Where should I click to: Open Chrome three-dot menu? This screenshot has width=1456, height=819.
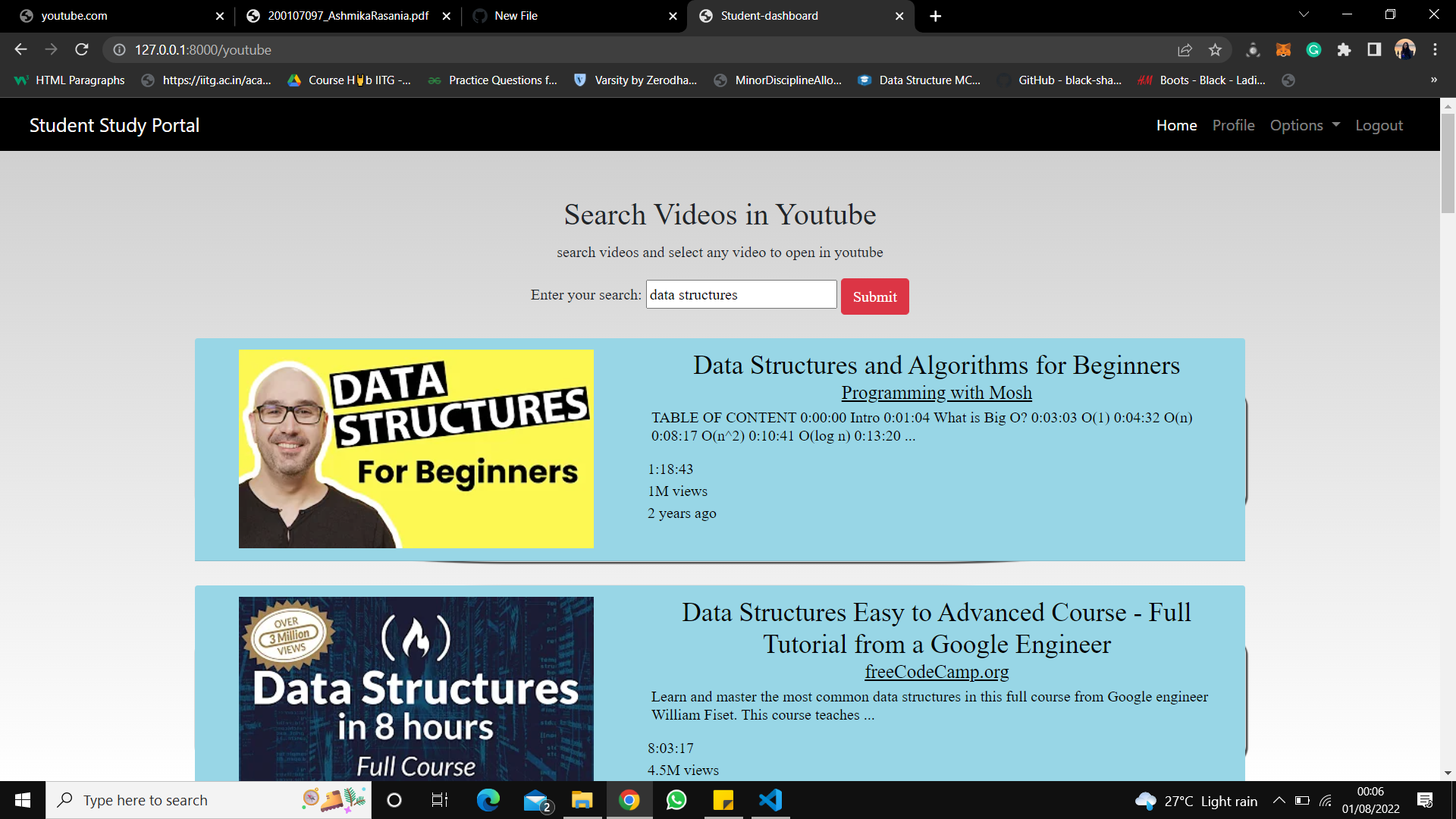(1435, 49)
